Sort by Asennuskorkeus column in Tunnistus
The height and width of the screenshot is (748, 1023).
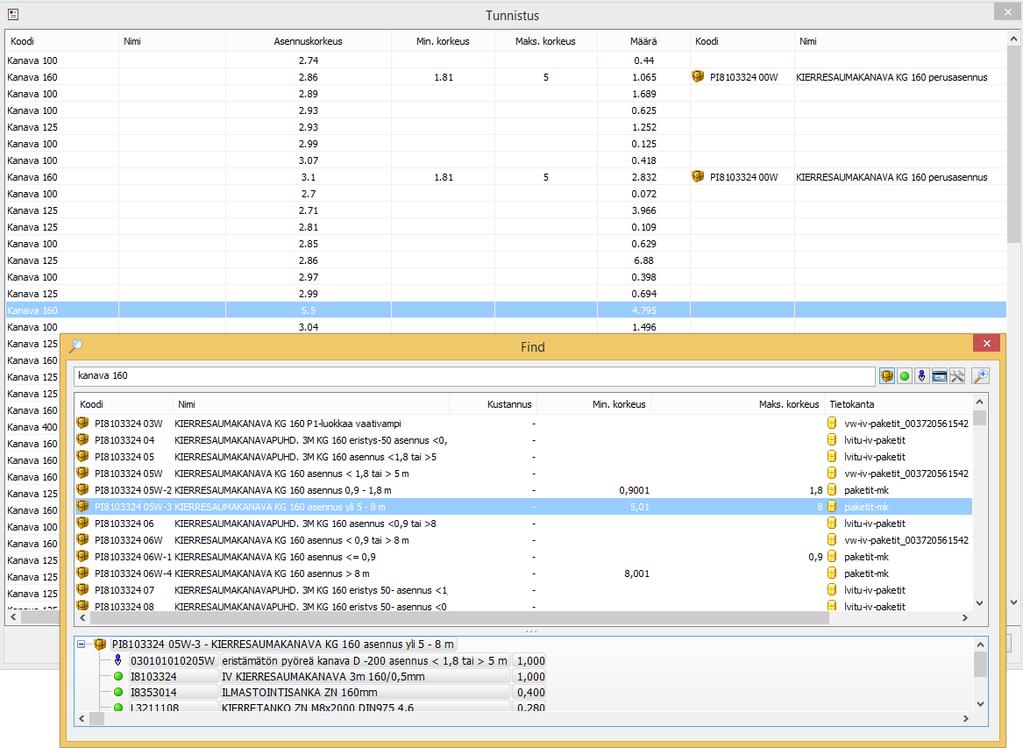(308, 41)
